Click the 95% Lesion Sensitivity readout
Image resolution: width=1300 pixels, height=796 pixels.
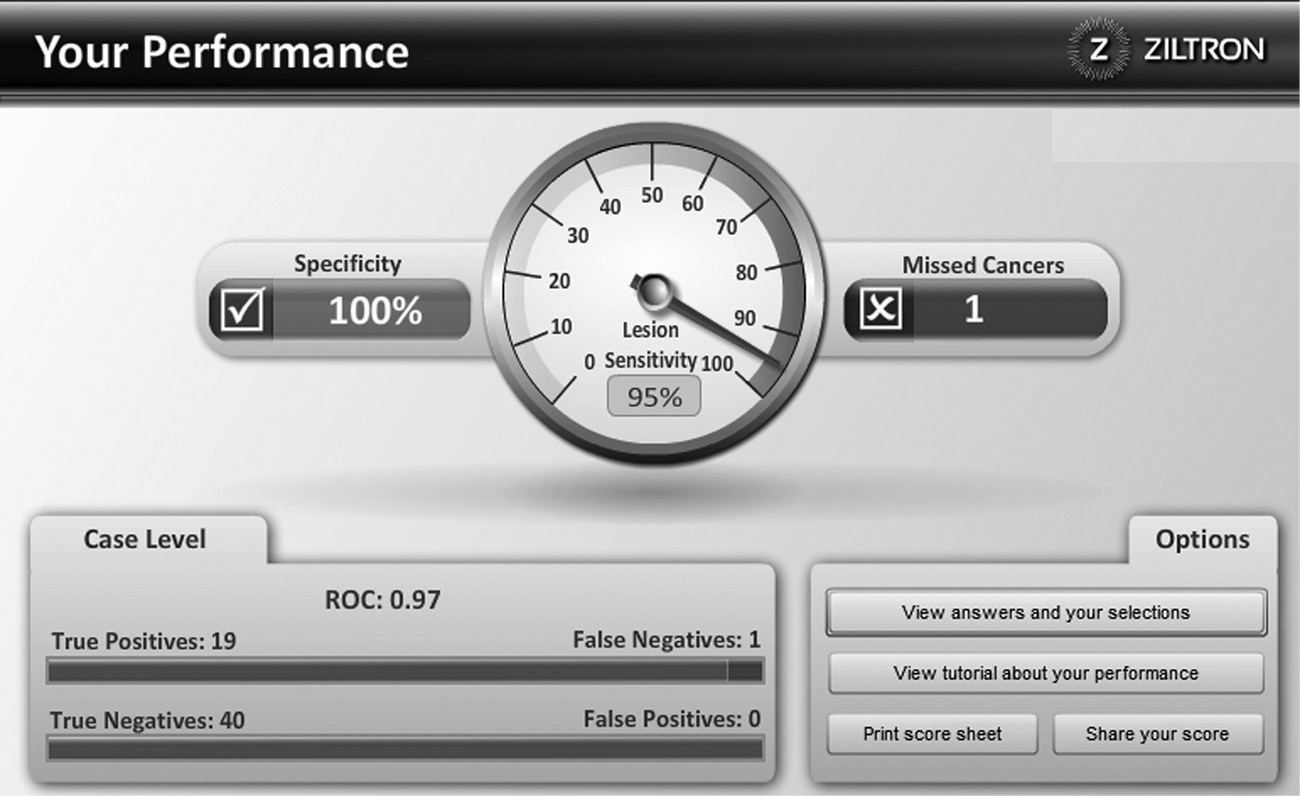pyautogui.click(x=654, y=397)
